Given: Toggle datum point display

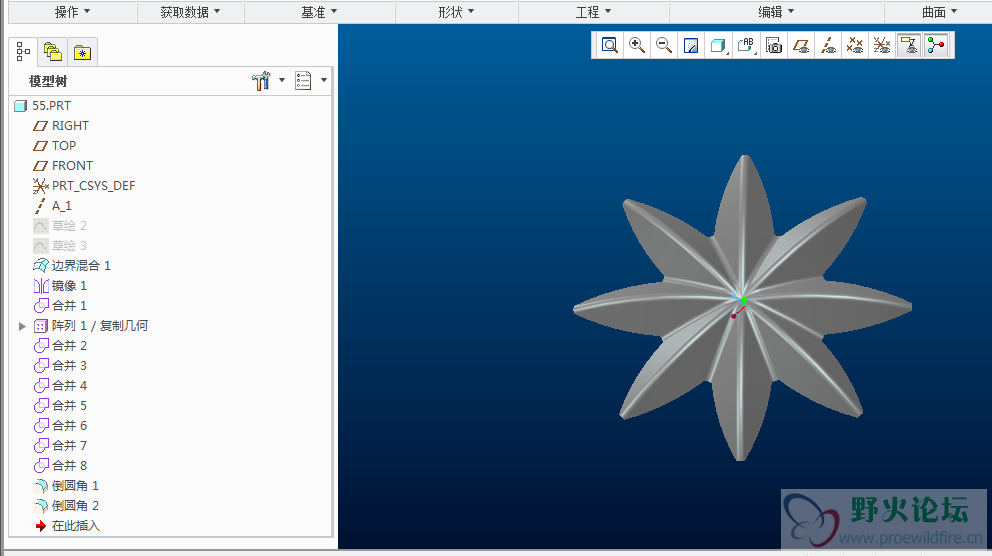Looking at the screenshot, I should pyautogui.click(x=855, y=45).
